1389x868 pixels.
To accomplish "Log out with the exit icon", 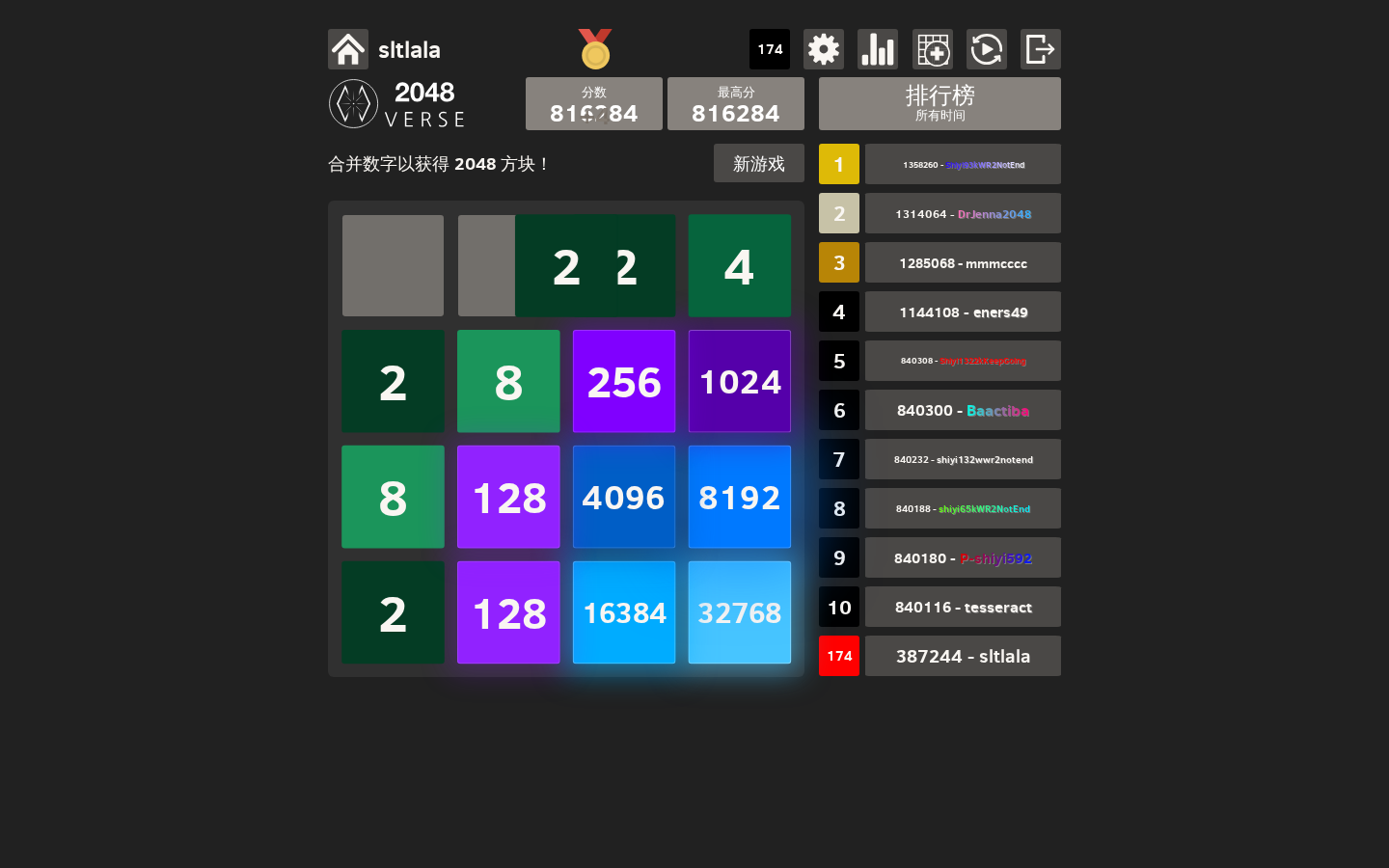I will coord(1041,49).
